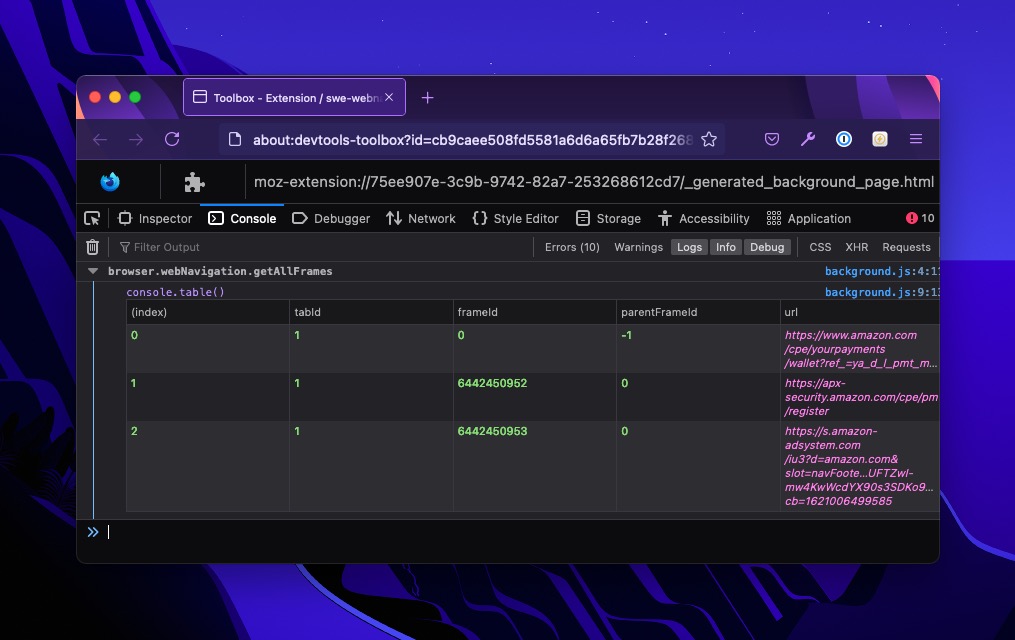The image size is (1015, 640).
Task: Select parentFrameId value -1
Action: point(626,335)
